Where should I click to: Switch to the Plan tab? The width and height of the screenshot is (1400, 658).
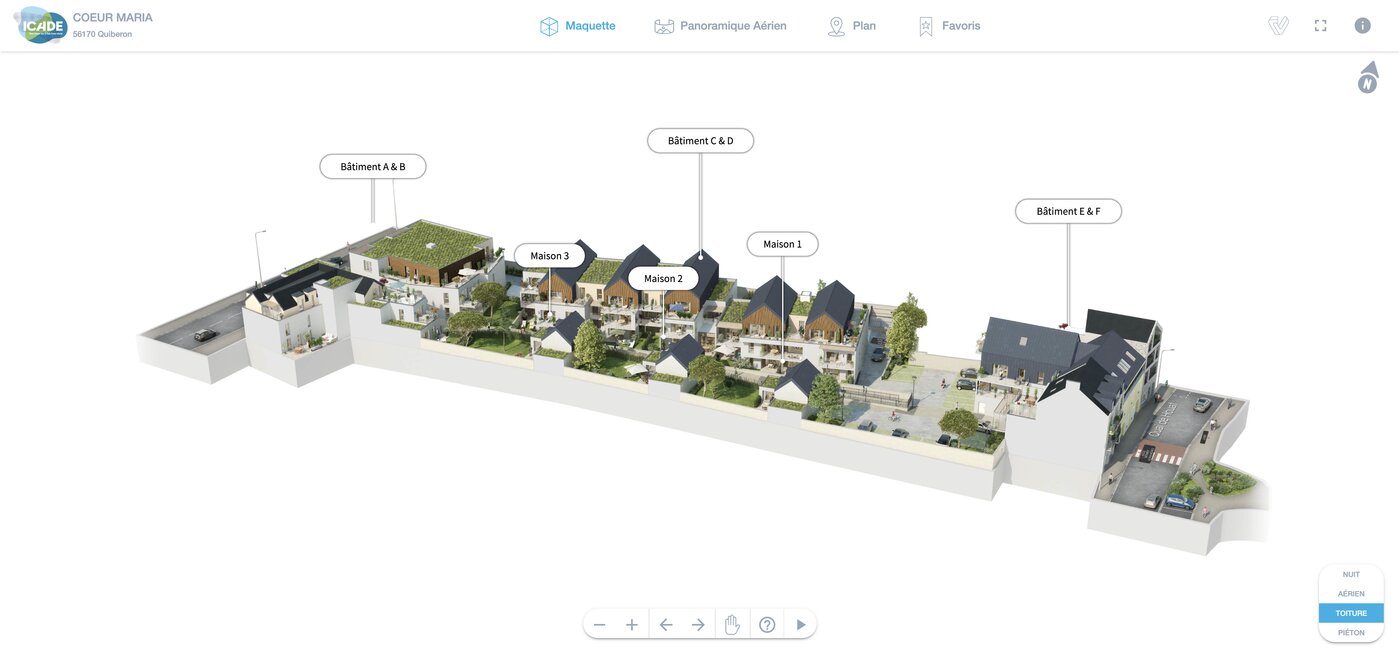(851, 26)
